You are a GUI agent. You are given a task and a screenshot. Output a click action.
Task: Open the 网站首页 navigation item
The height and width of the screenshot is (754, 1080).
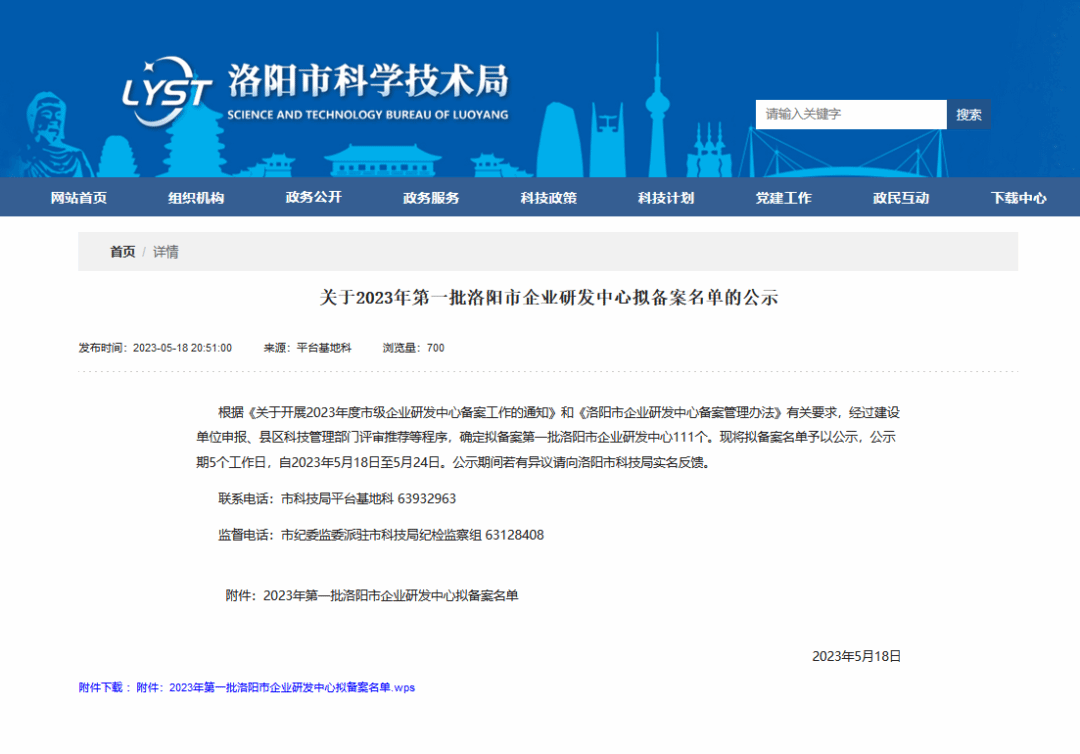pos(79,198)
